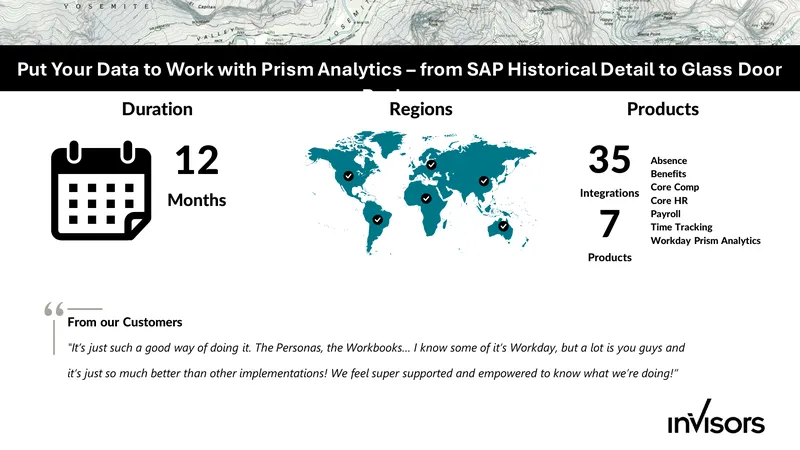Select the Products heading at top right

click(663, 109)
